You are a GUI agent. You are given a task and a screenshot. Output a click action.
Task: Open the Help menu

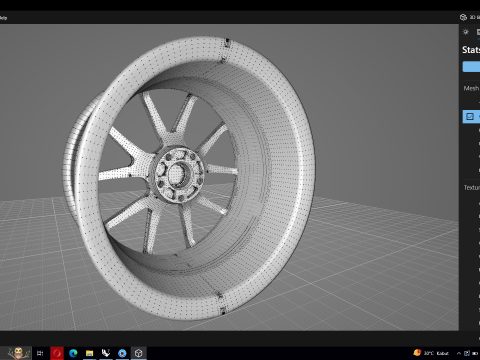(3, 18)
